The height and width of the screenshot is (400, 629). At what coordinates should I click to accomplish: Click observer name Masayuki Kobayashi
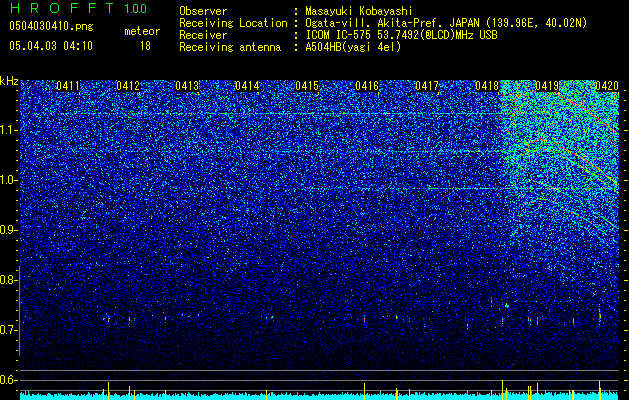pos(359,11)
